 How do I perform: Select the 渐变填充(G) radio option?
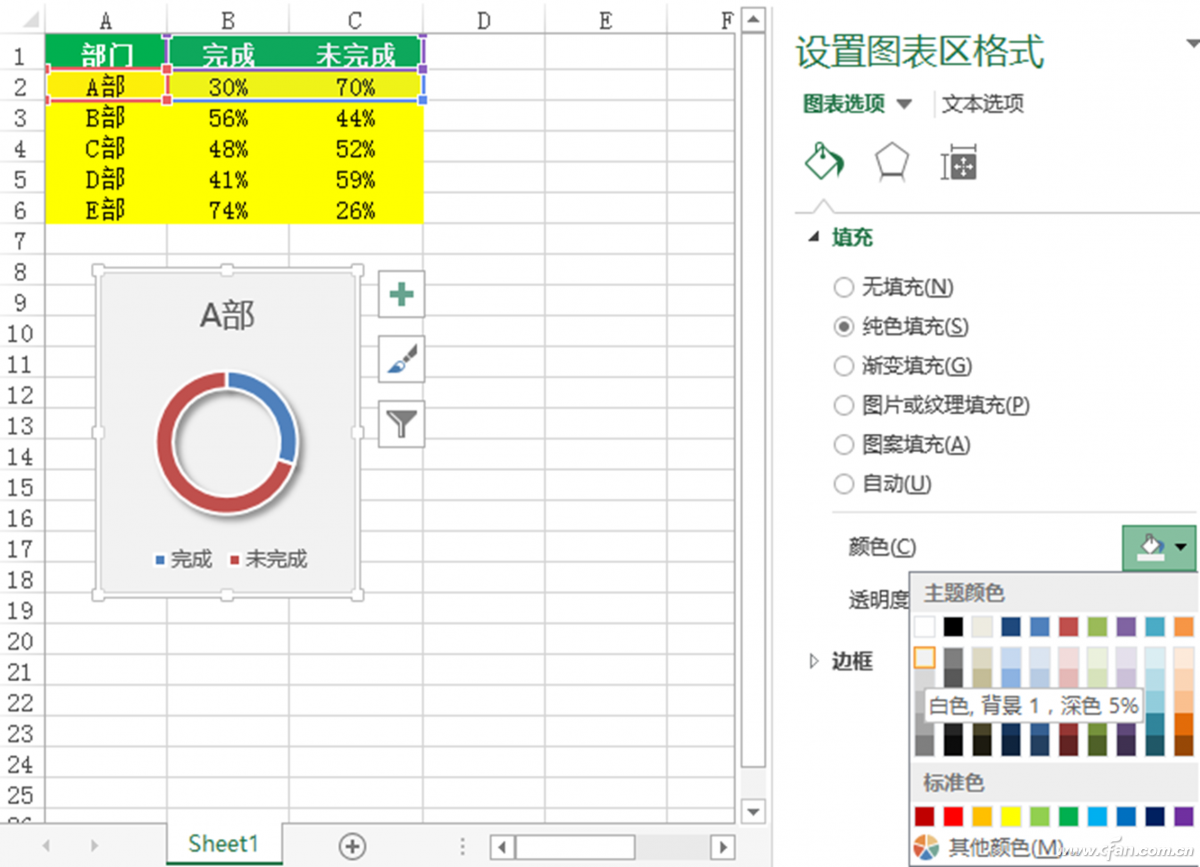[843, 366]
